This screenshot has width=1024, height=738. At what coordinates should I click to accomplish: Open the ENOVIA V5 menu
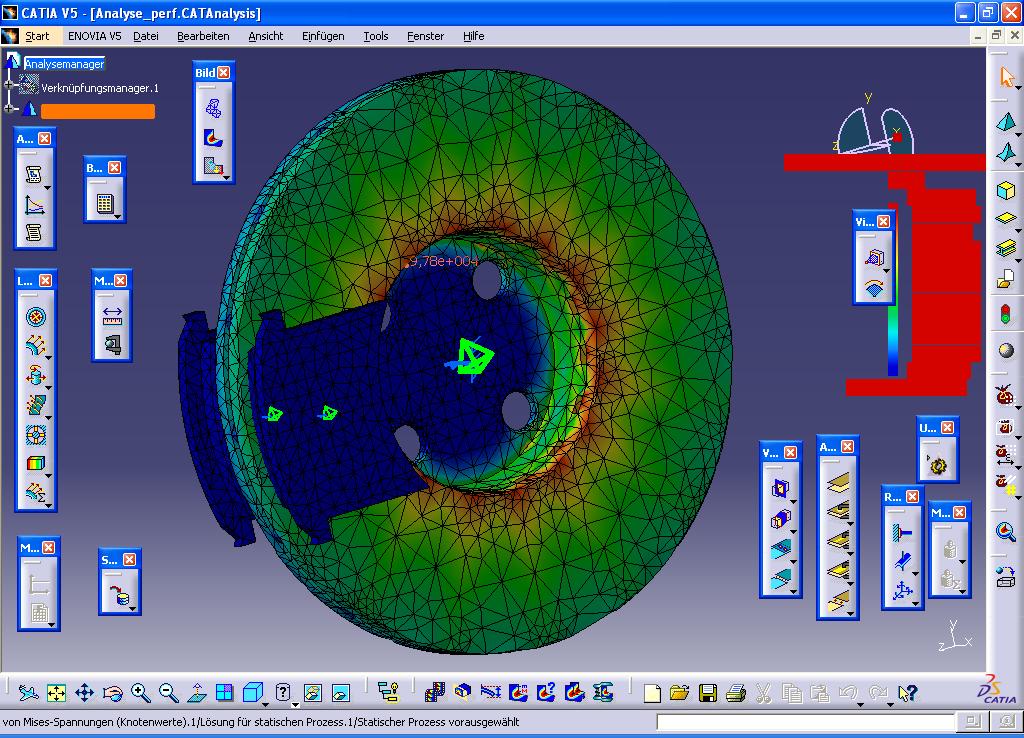click(95, 36)
